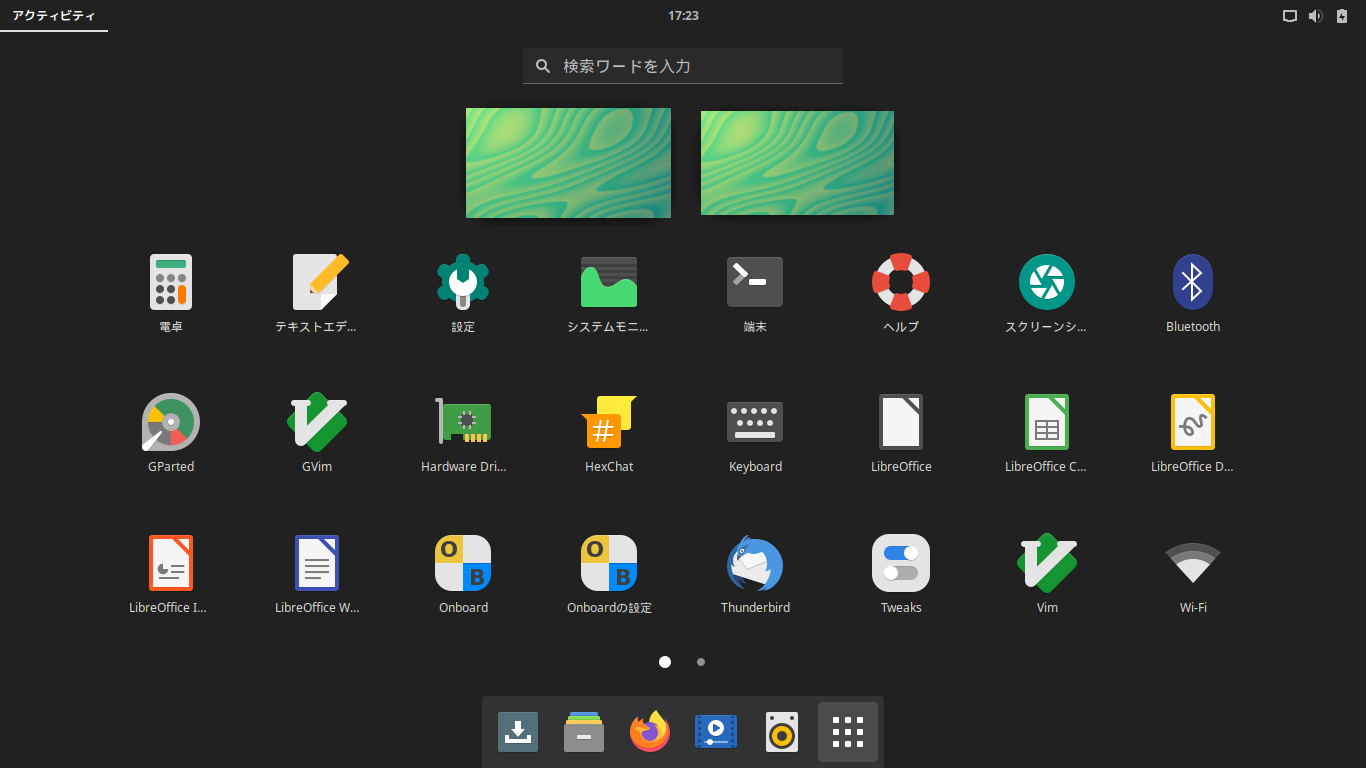Launch GParted partition editor
Screen dimensions: 1366x768
coord(171,422)
